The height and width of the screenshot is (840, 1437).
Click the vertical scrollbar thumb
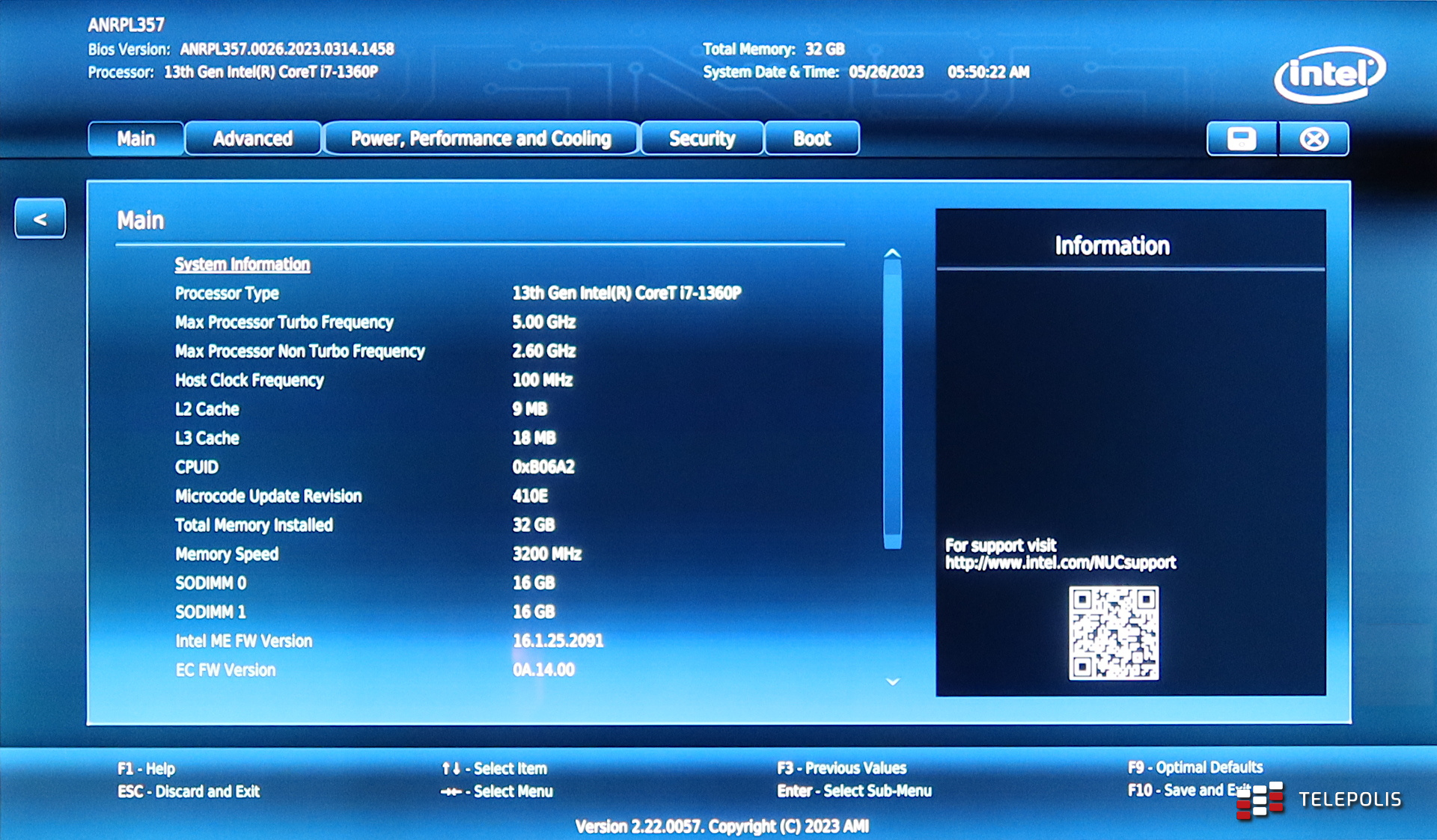892,404
